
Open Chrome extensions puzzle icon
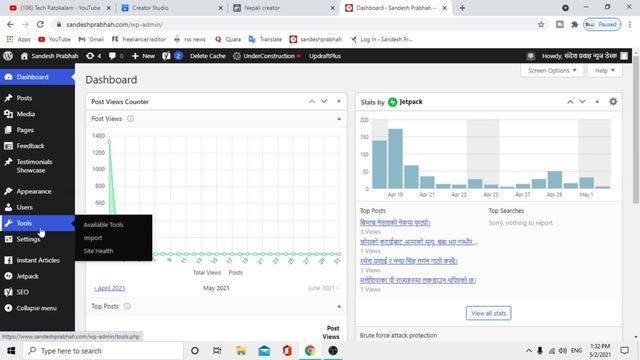575,24
